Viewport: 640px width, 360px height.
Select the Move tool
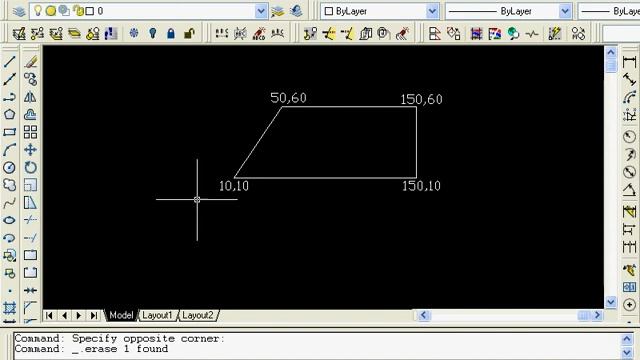pos(31,150)
